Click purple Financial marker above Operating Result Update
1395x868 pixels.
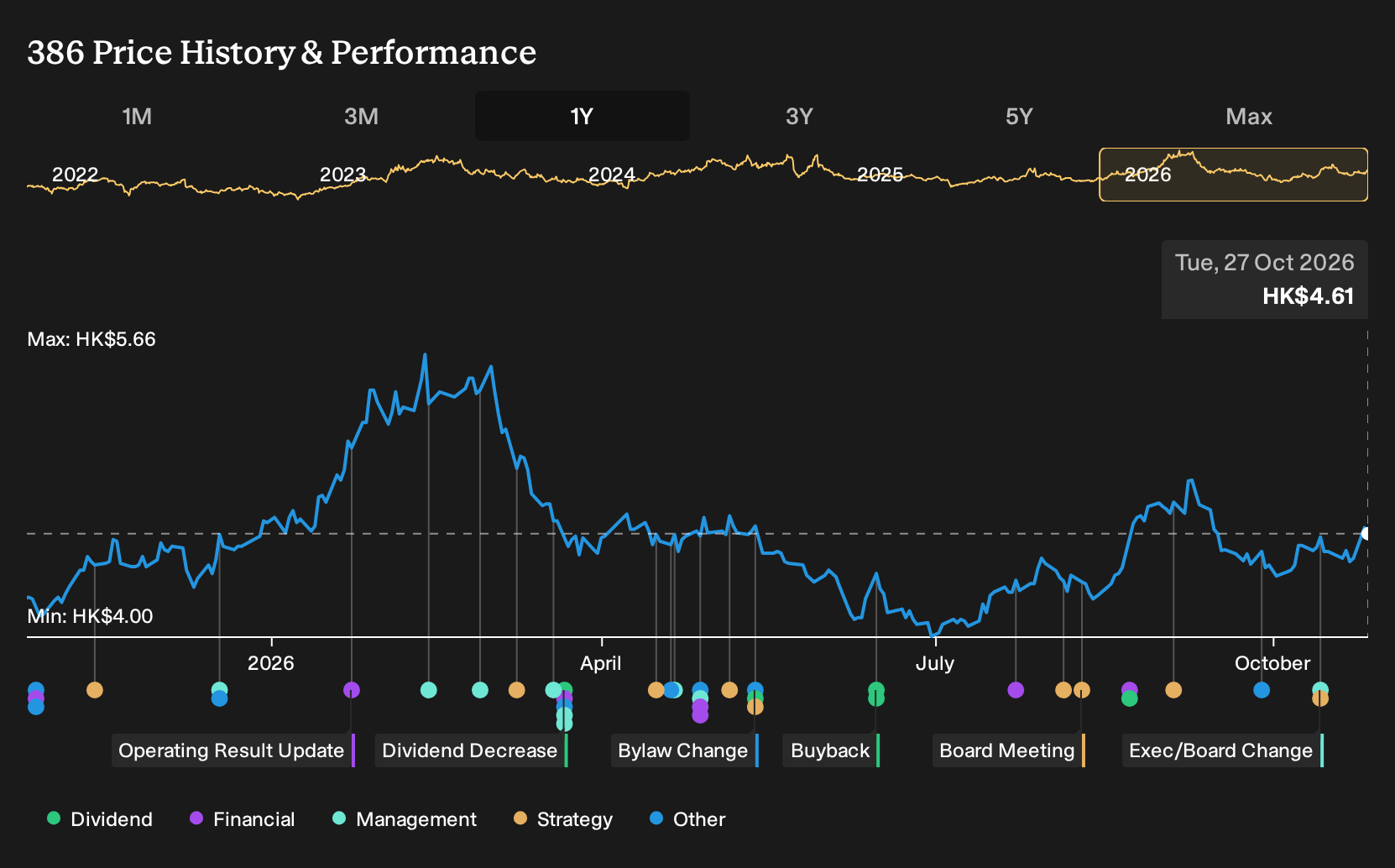point(352,690)
